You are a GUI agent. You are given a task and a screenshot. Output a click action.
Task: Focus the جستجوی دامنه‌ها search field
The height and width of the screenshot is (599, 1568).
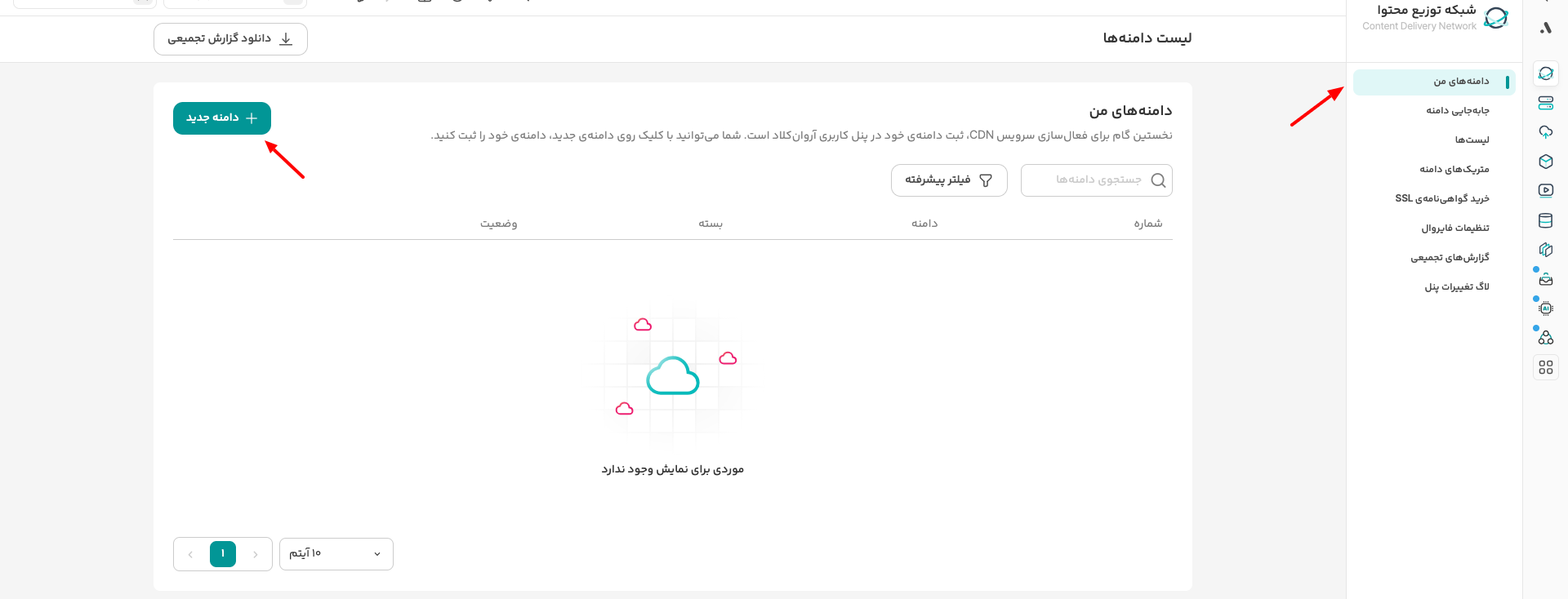(x=1096, y=180)
